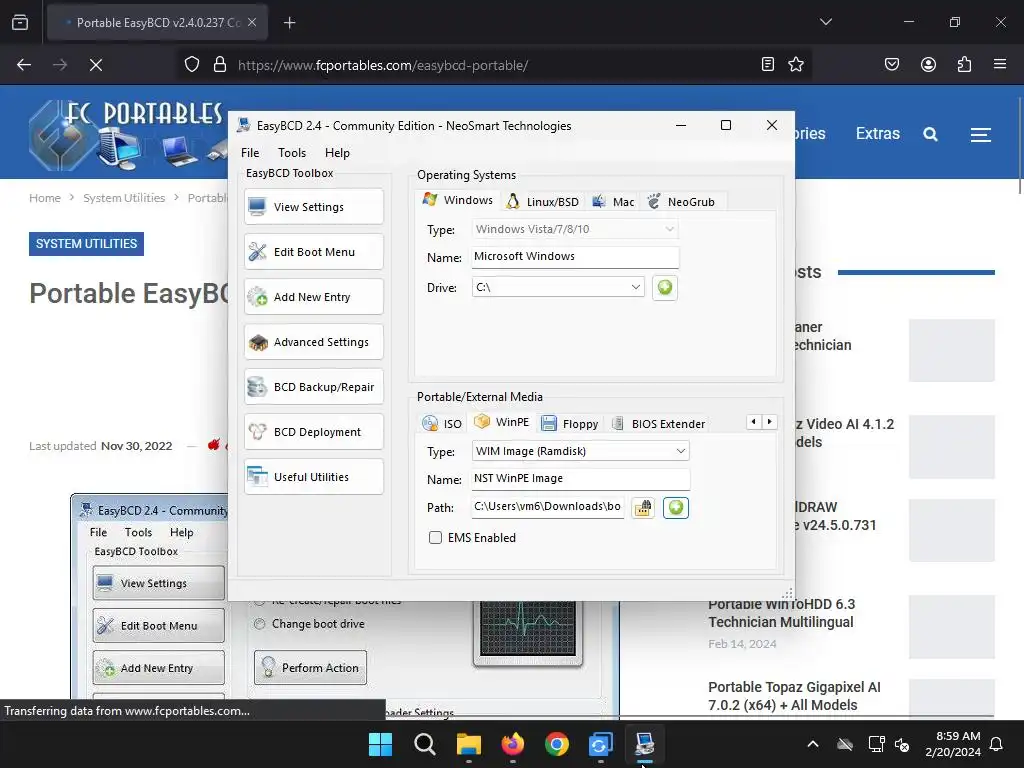The height and width of the screenshot is (768, 1024).
Task: Click green add entry icon next to Drive
Action: [665, 287]
